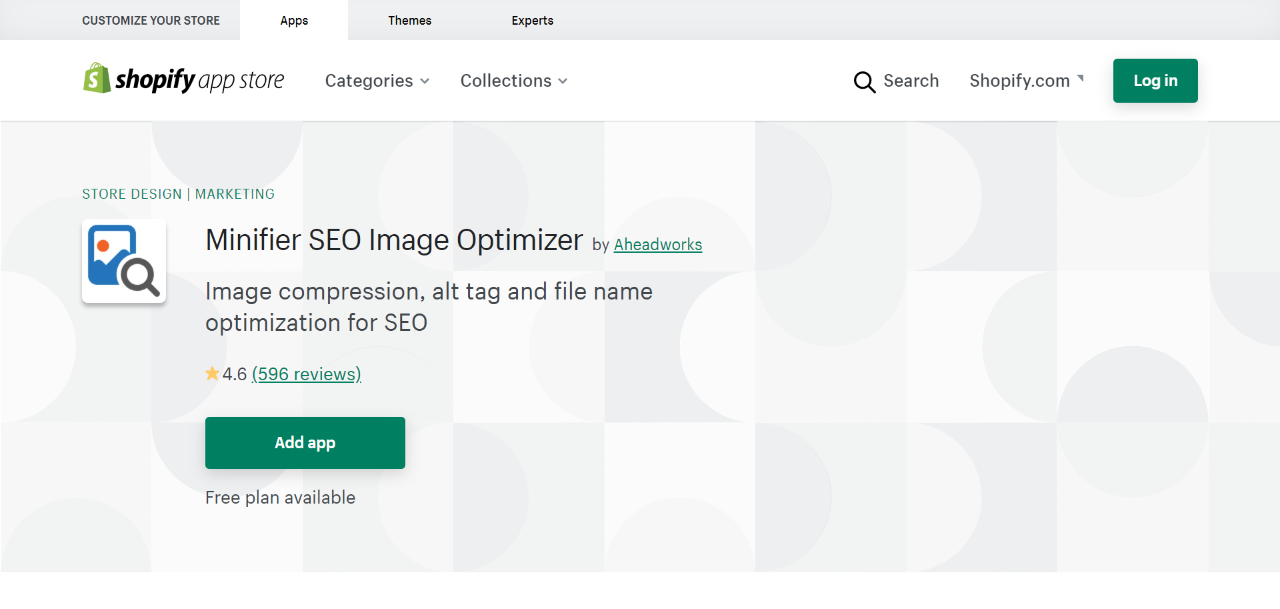Screen dimensions: 1280x609
Task: Click the Marketing category link
Action: (x=235, y=194)
